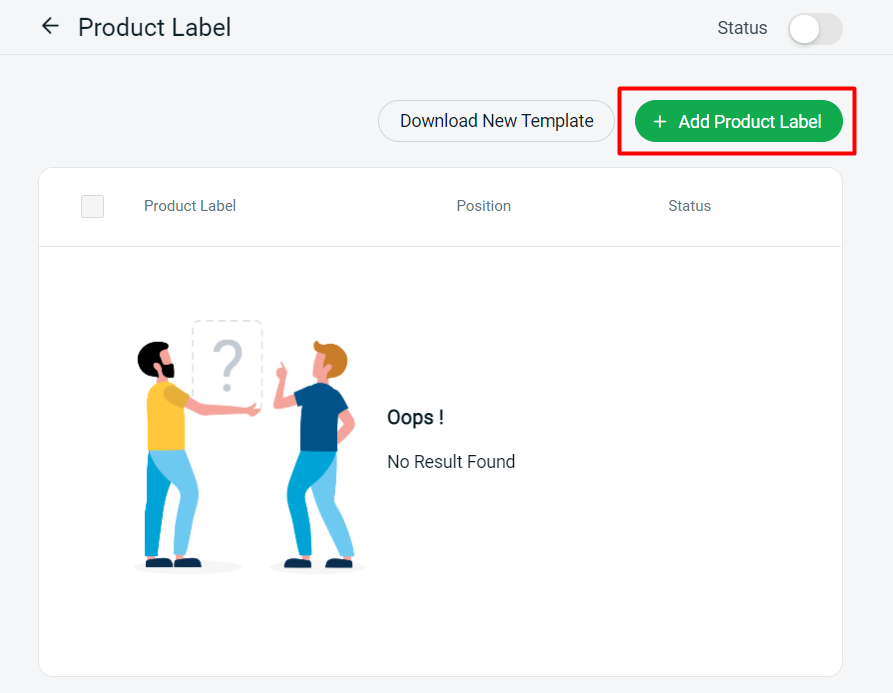The image size is (893, 693).
Task: Select the Product Label page title
Action: coord(154,27)
